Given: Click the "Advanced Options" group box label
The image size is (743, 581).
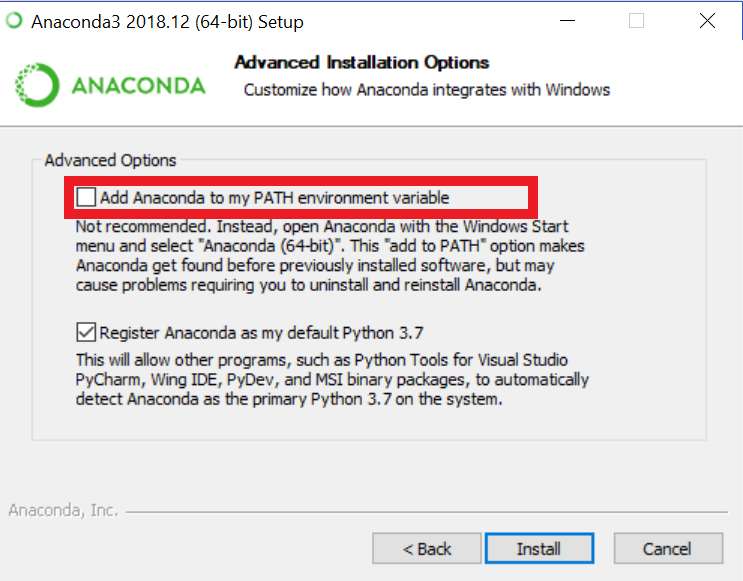Looking at the screenshot, I should click(110, 160).
